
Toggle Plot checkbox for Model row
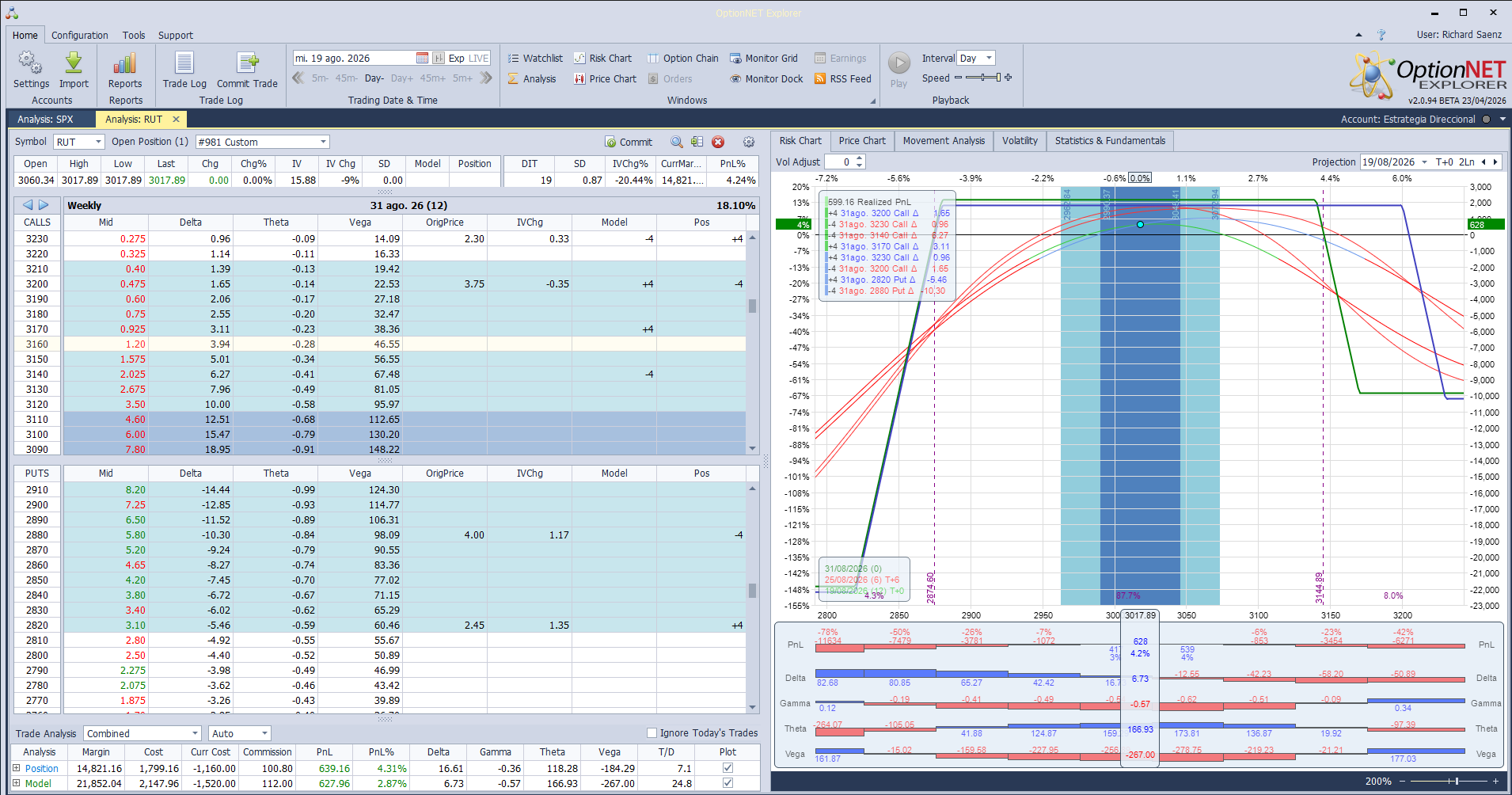coord(728,783)
